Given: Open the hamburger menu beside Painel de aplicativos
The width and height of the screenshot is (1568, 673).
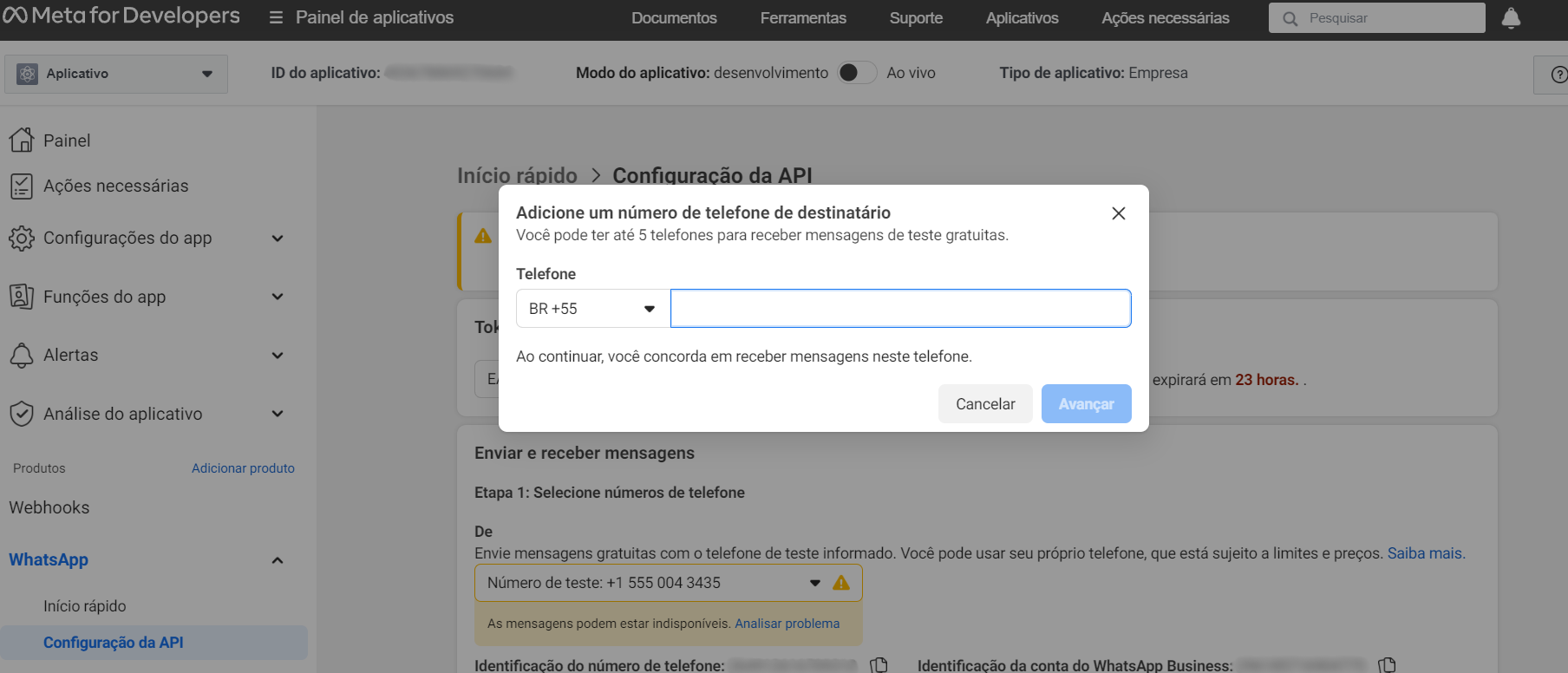Looking at the screenshot, I should (x=276, y=17).
